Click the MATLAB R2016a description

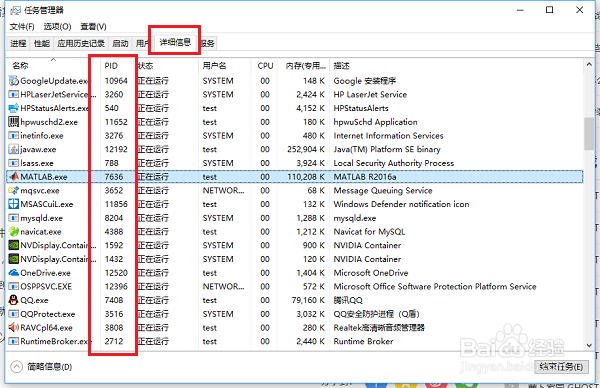365,177
